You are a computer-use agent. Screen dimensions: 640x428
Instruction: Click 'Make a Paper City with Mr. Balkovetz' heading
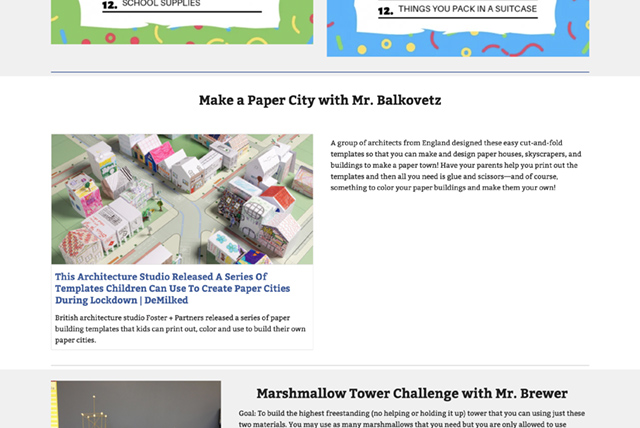tap(319, 100)
